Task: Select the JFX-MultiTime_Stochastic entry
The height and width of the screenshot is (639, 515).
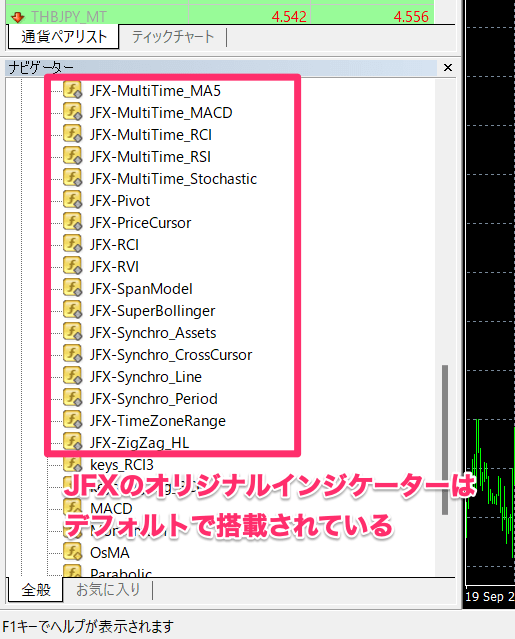Action: 173,178
